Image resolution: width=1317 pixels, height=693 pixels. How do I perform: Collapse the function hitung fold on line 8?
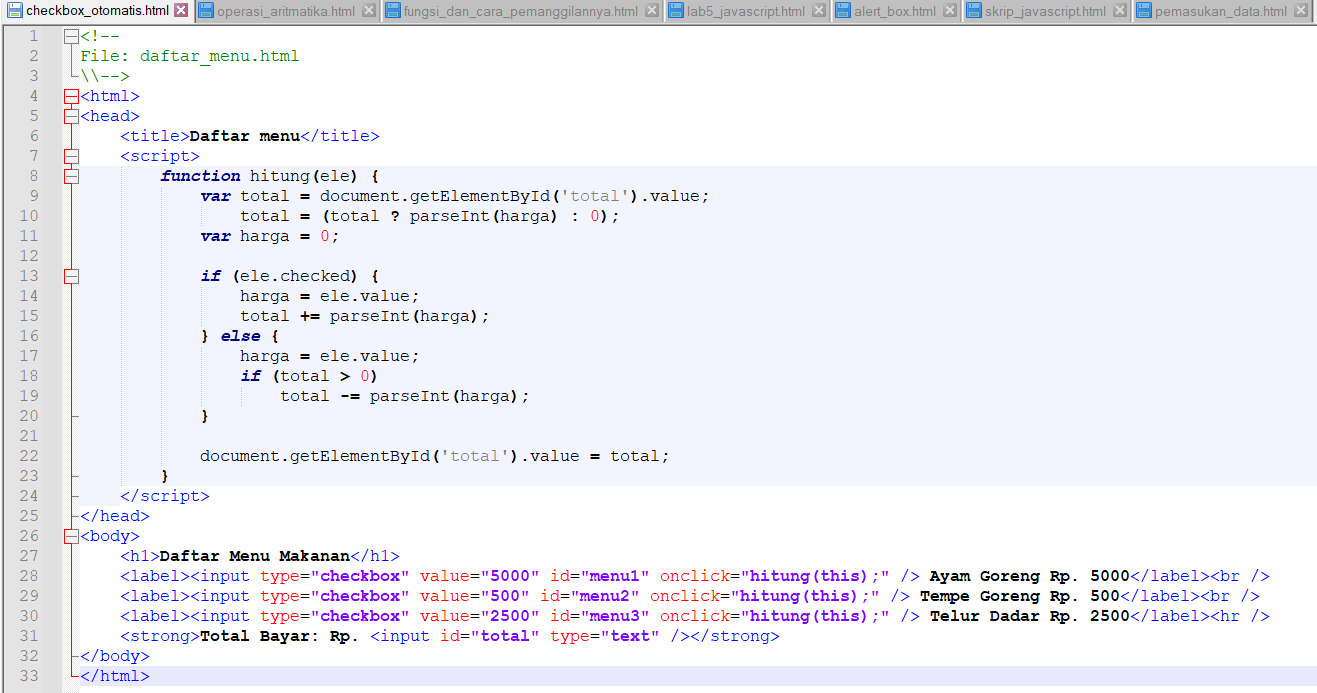tap(70, 176)
